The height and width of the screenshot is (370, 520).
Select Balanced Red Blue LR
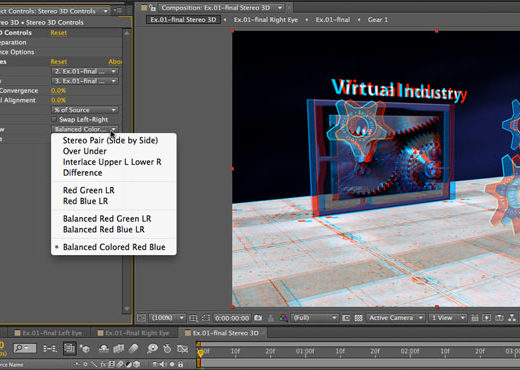pos(104,230)
